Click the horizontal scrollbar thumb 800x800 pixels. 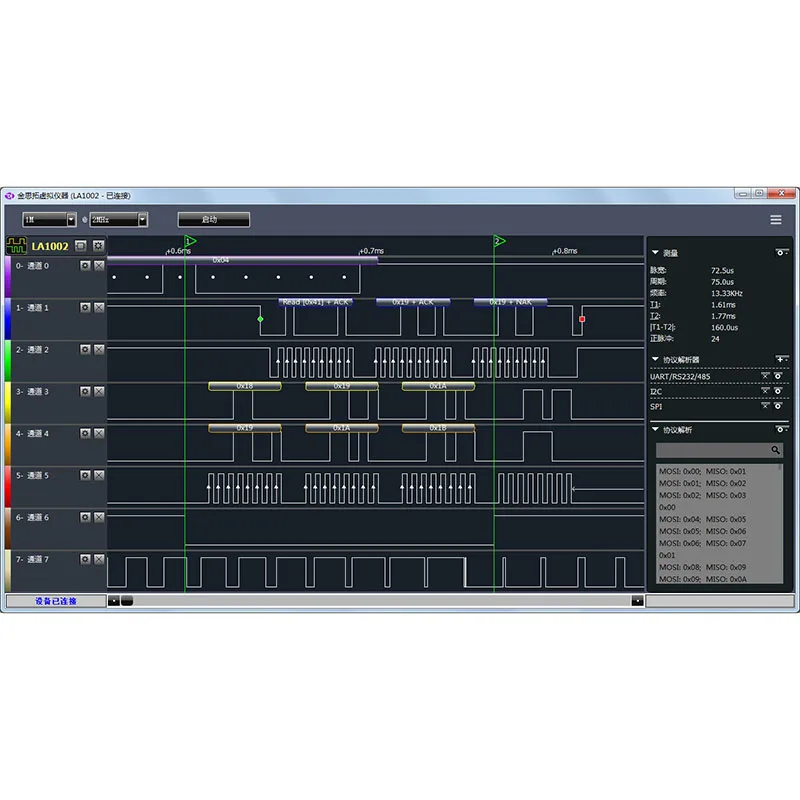pyautogui.click(x=127, y=601)
